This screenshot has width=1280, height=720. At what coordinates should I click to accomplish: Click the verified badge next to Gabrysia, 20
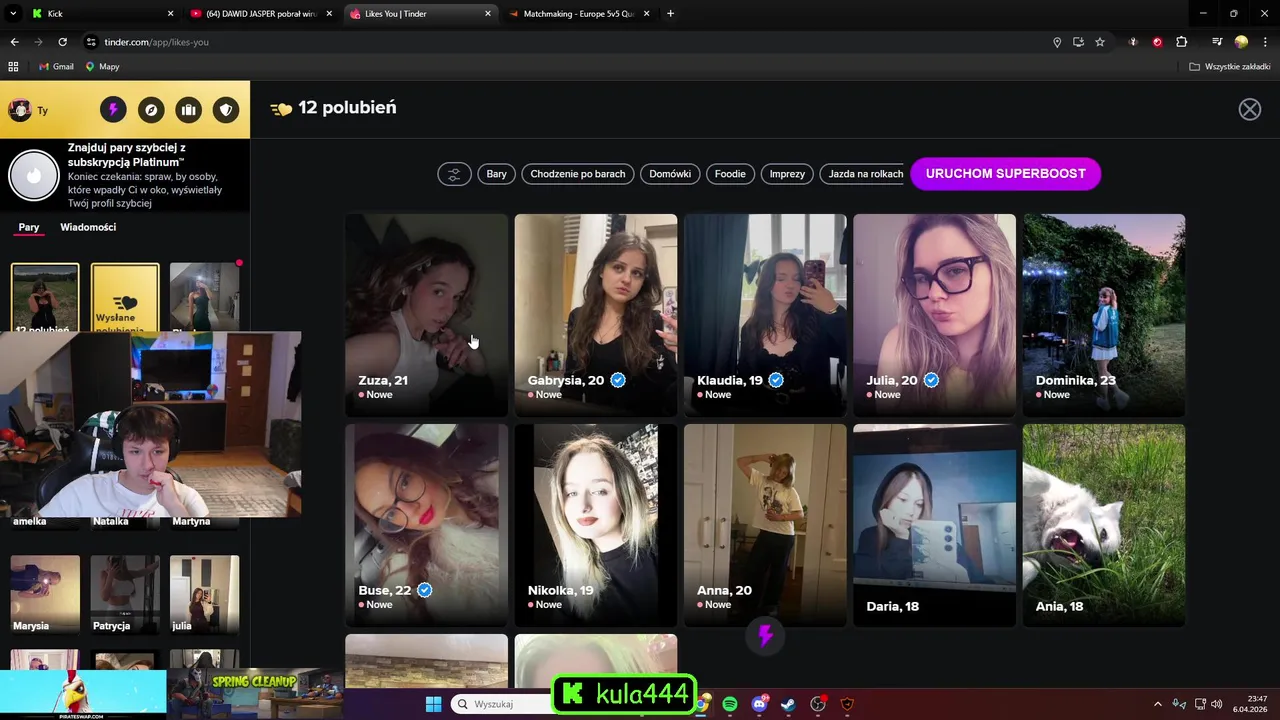coord(618,380)
